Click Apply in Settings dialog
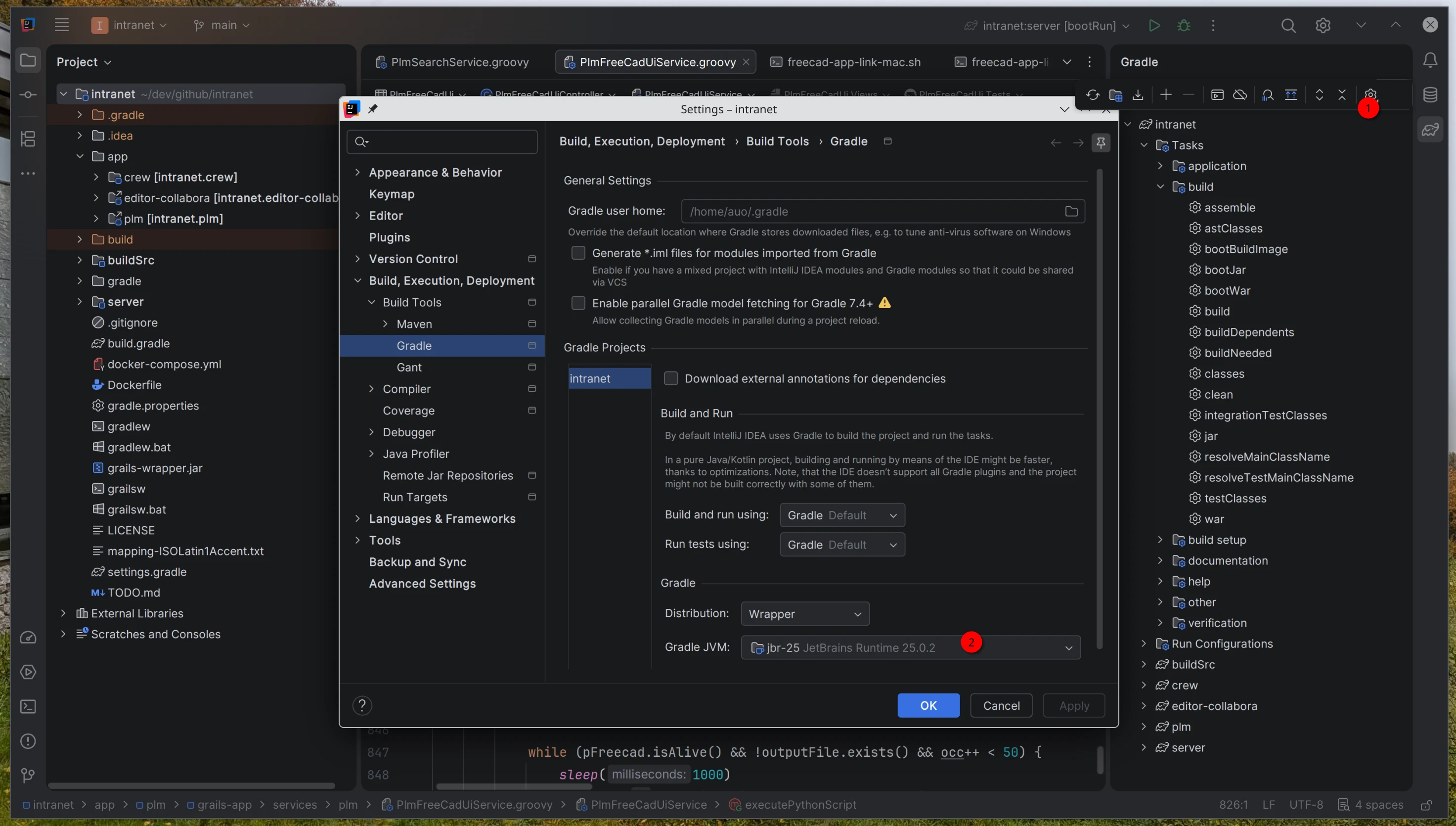This screenshot has height=826, width=1456. click(1074, 705)
